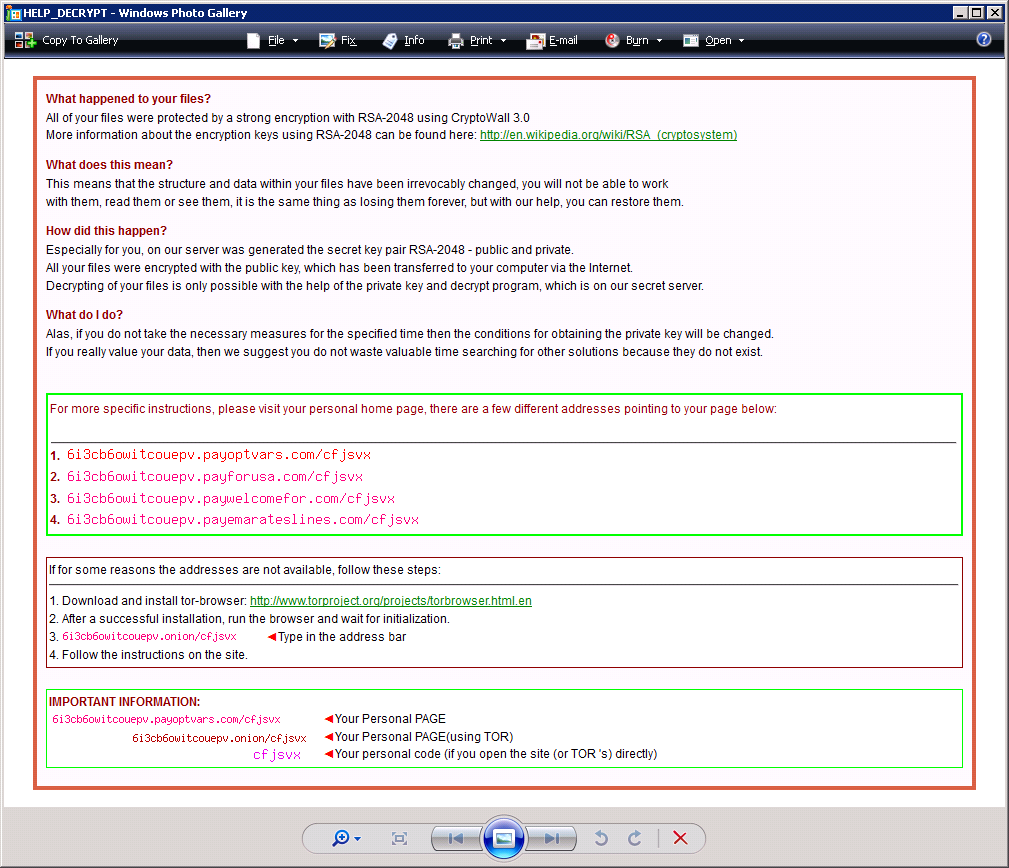Click the Burn disc icon
Screen dimensions: 1009x868
(612, 41)
